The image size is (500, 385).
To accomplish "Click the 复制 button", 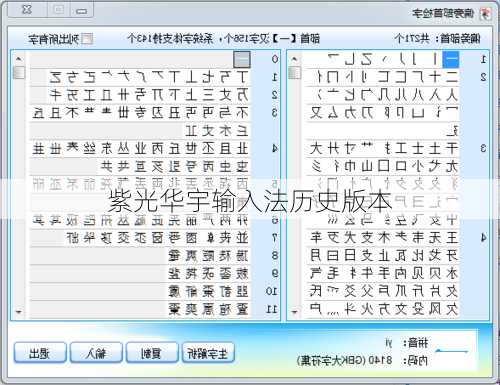I will tap(152, 353).
